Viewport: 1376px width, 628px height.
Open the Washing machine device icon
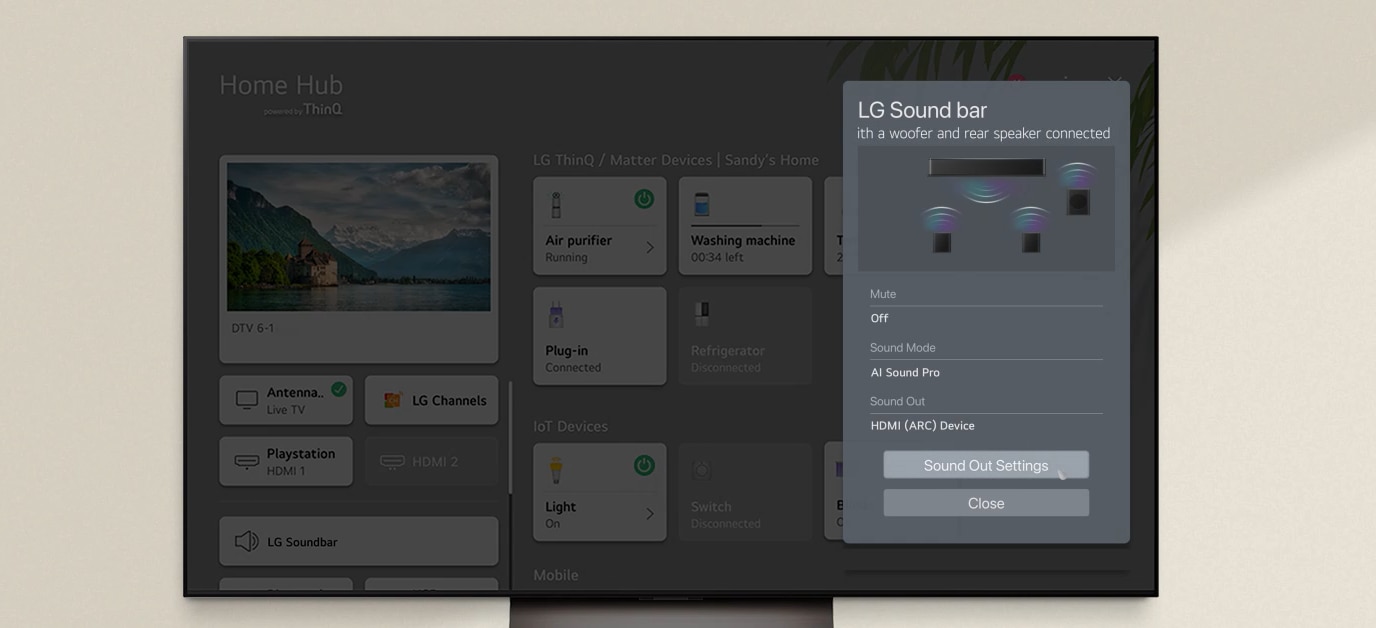pyautogui.click(x=702, y=205)
